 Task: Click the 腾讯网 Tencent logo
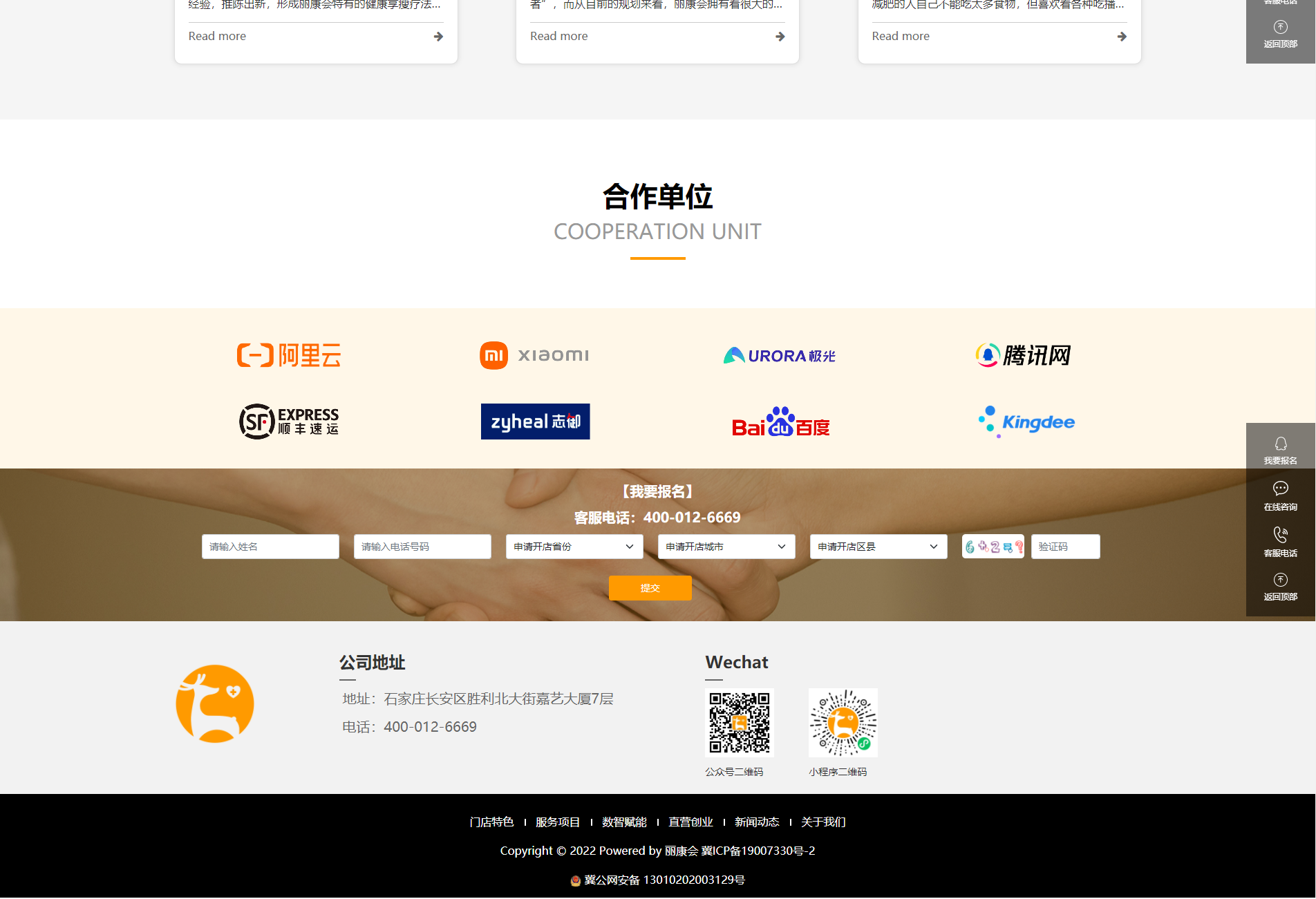[x=1023, y=355]
